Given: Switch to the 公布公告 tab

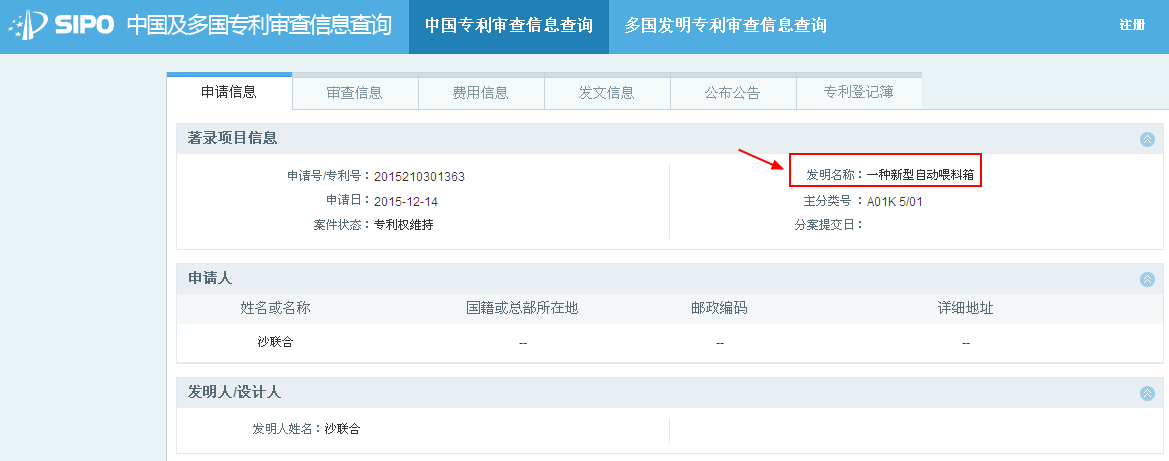Looking at the screenshot, I should click(733, 93).
